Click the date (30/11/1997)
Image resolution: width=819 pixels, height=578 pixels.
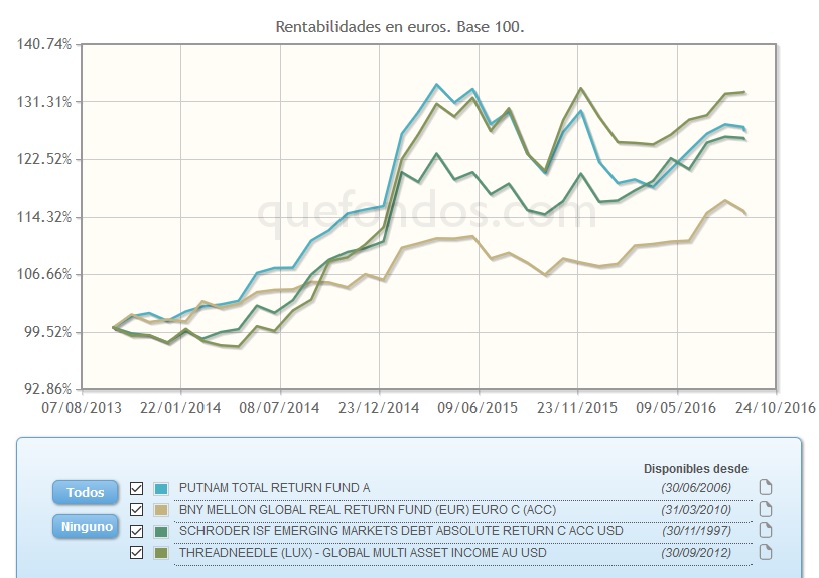(x=696, y=532)
